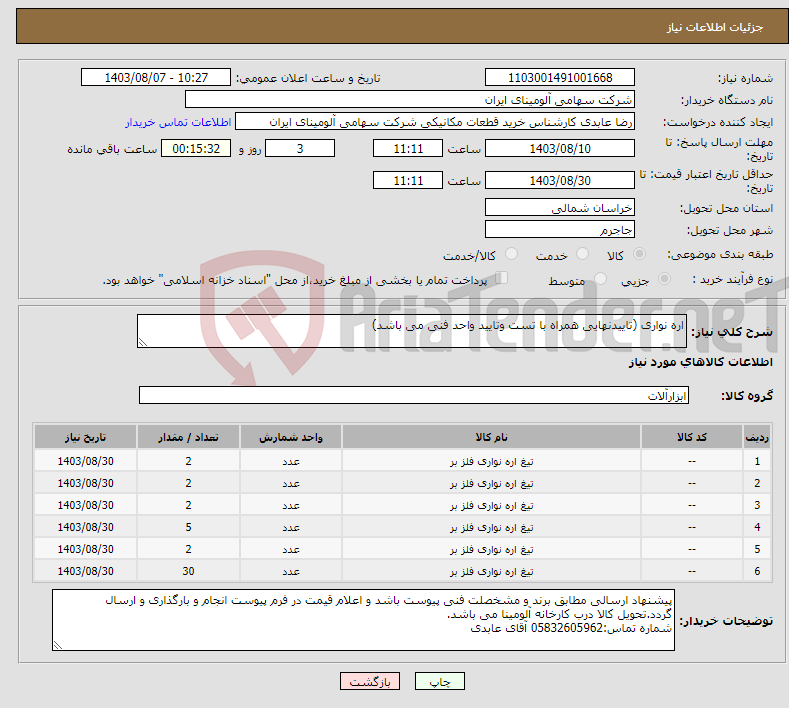
Task: Click the واحد شمارش column header
Action: [291, 437]
